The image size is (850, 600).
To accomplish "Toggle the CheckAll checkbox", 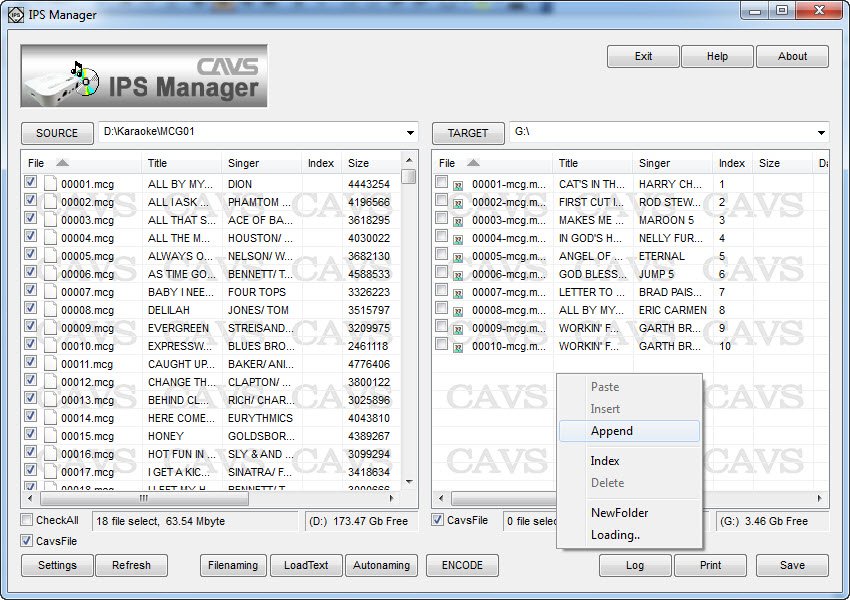I will click(x=28, y=520).
